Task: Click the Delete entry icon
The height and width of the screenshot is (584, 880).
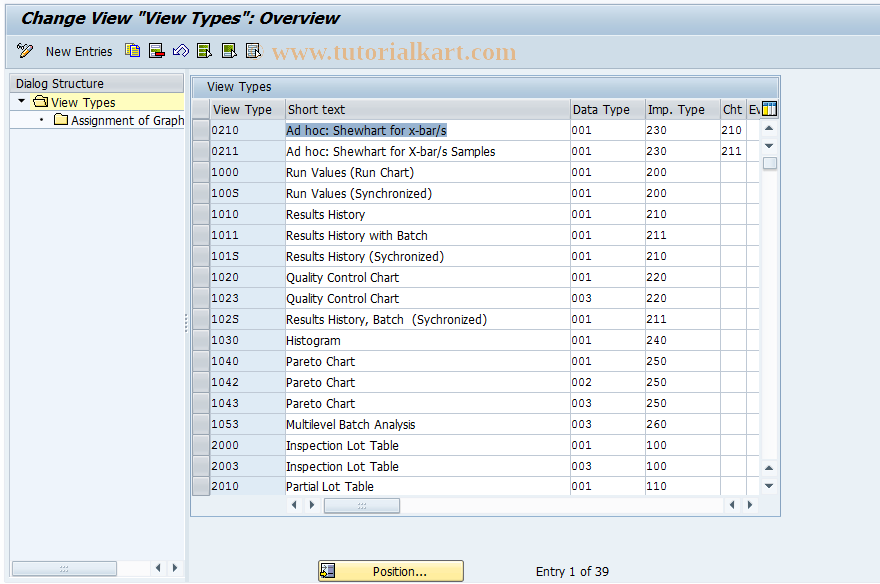Action: tap(157, 51)
